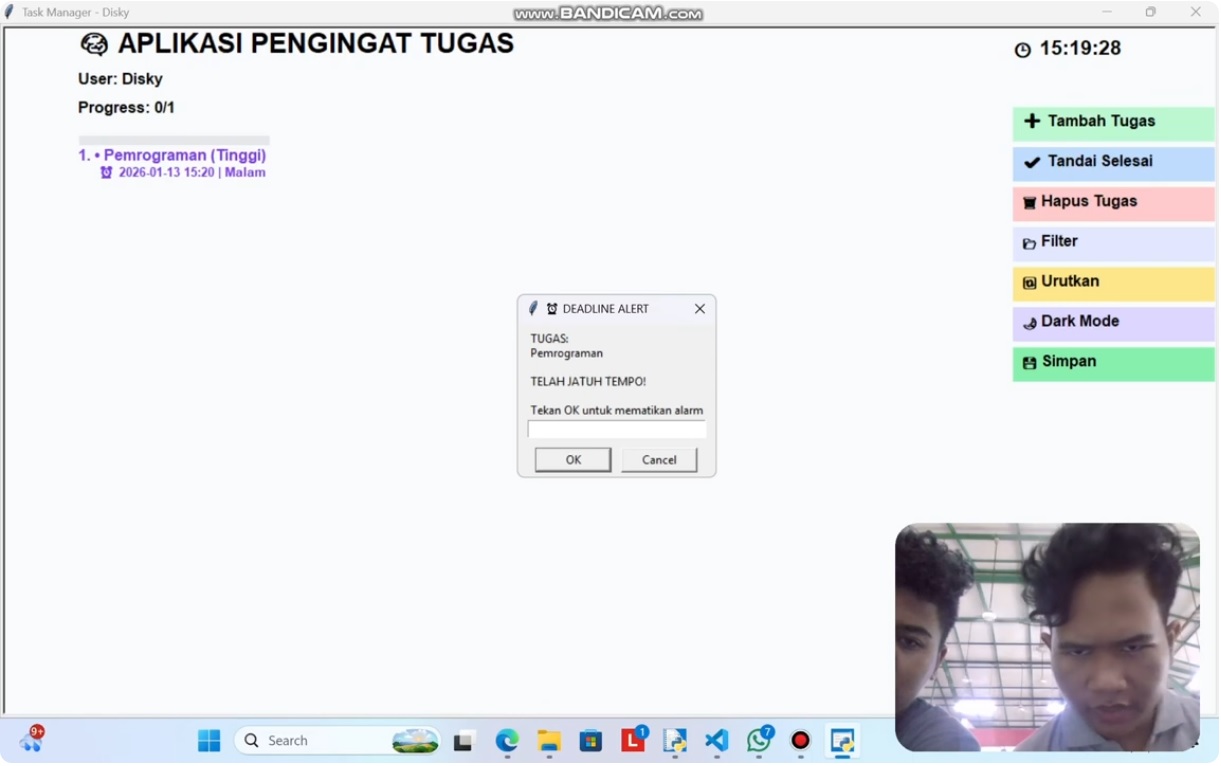Open Visual Studio Code from the taskbar
Image resolution: width=1221 pixels, height=766 pixels.
point(716,740)
